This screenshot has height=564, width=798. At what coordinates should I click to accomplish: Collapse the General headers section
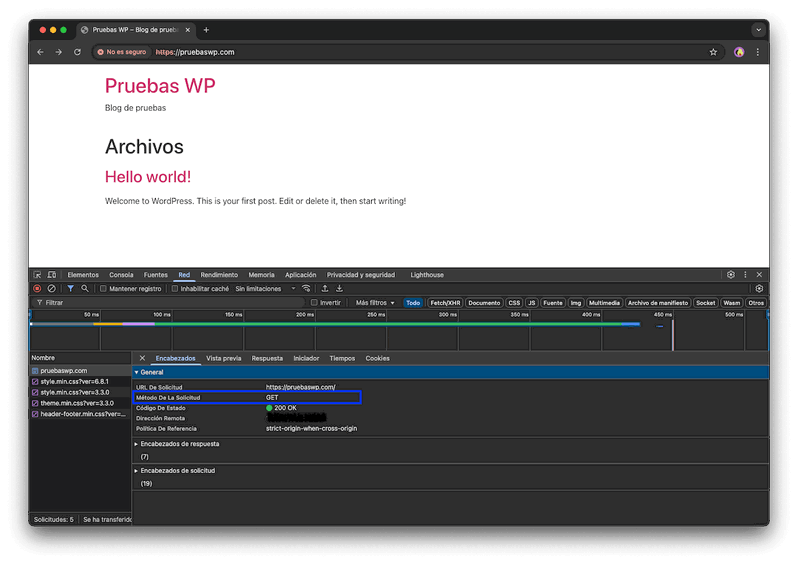pos(450,372)
